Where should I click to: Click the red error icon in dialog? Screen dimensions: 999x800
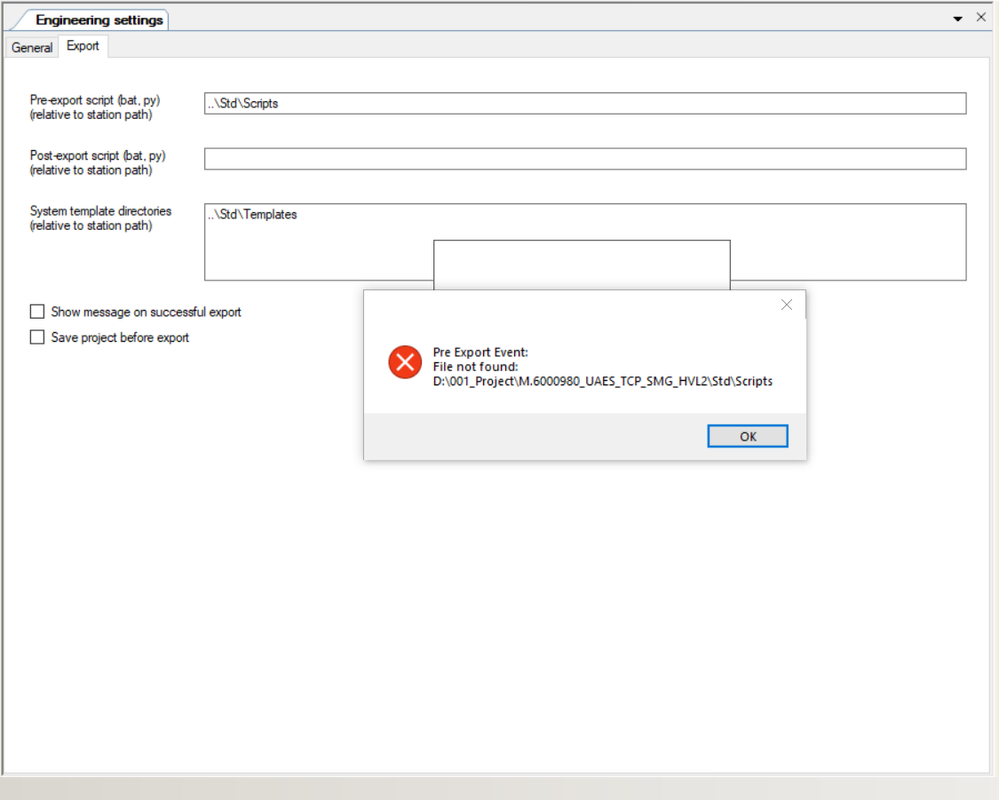pos(405,362)
